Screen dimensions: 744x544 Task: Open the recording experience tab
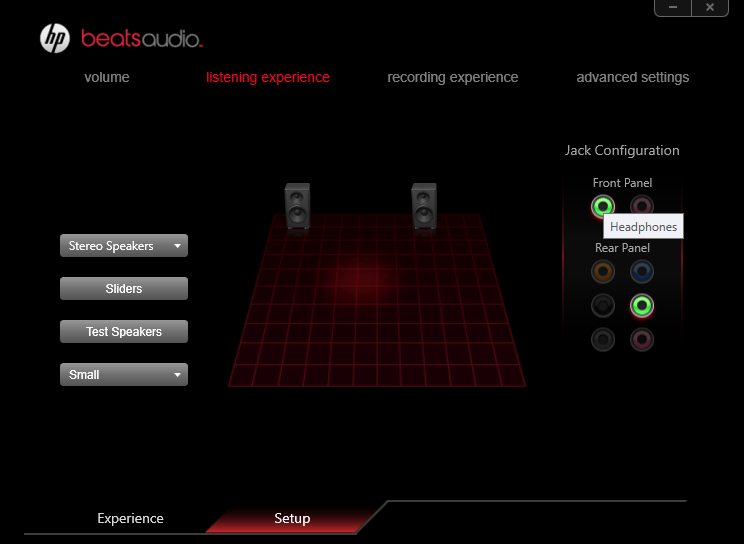453,77
